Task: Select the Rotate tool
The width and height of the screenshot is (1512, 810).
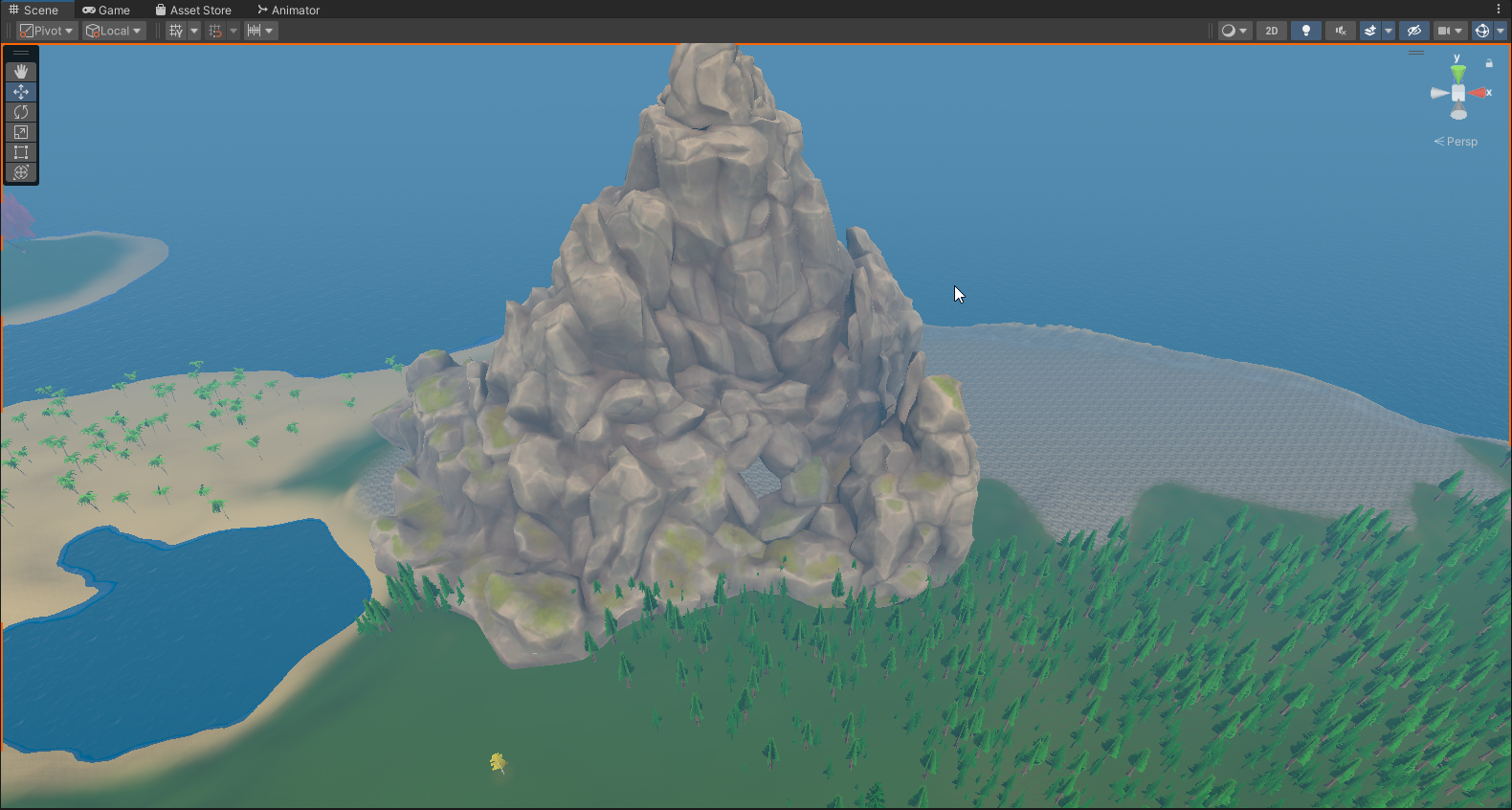Action: point(21,112)
